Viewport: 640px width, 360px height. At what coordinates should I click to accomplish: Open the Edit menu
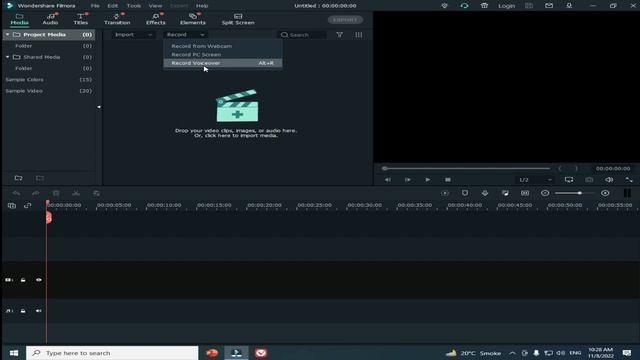click(x=113, y=6)
